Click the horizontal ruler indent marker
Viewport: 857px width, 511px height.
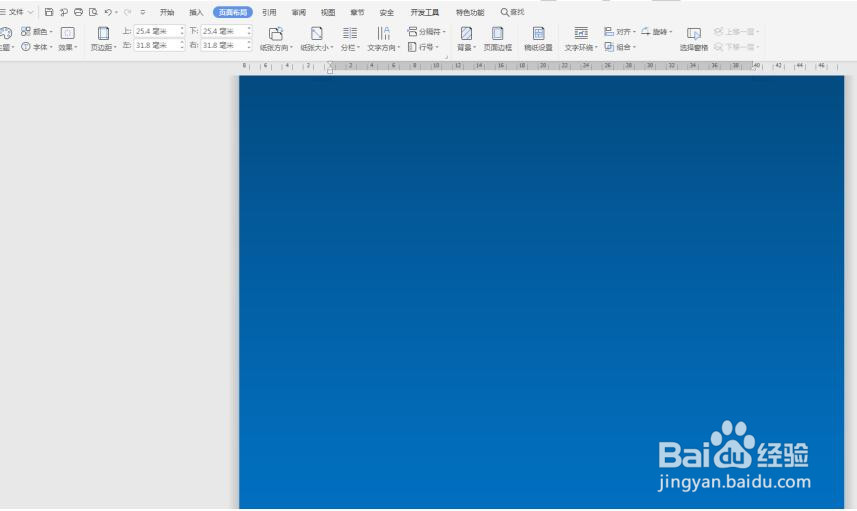click(x=330, y=68)
